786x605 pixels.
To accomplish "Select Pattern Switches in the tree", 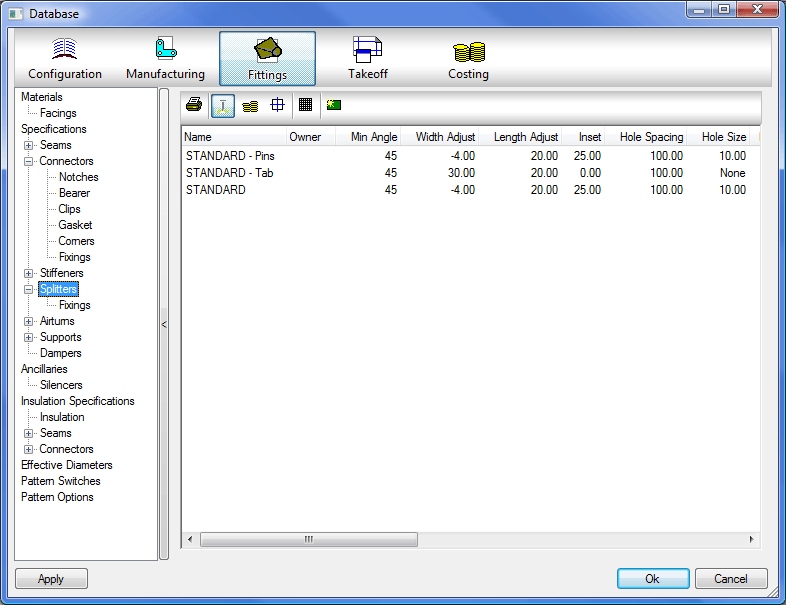I will [61, 481].
